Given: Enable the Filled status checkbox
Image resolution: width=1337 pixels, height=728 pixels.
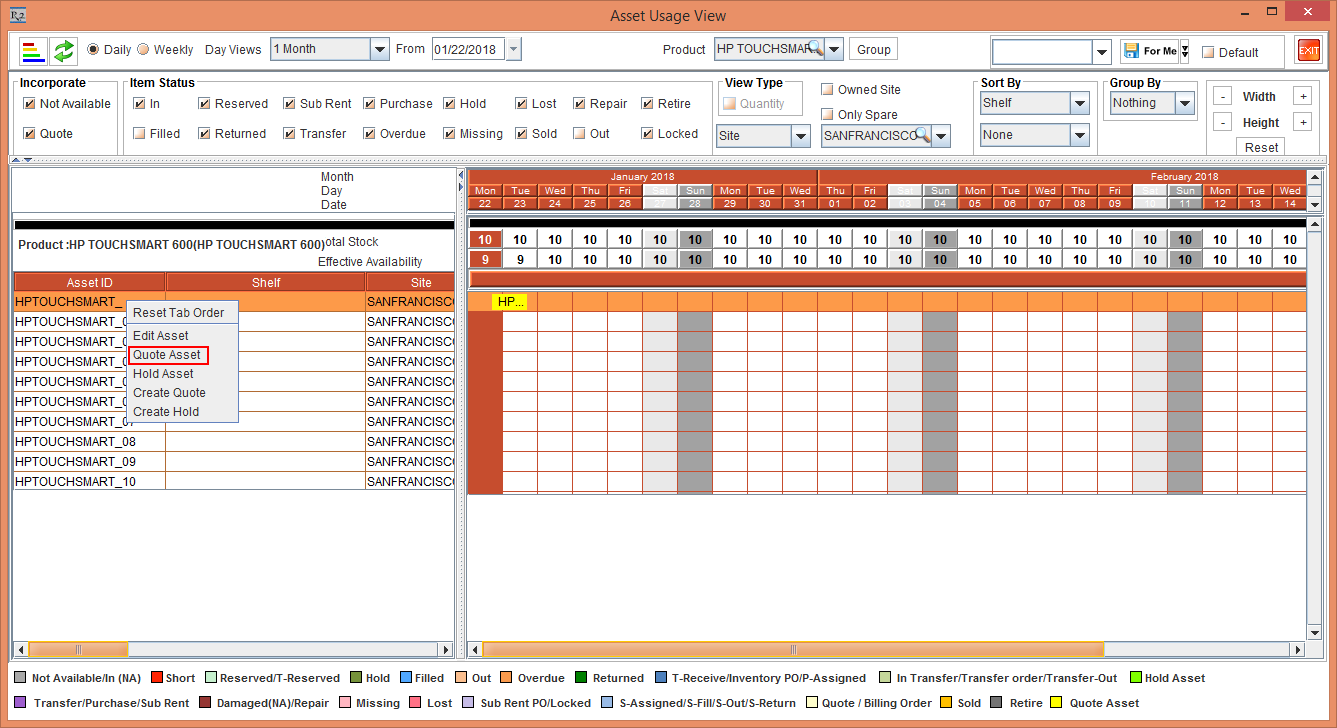Looking at the screenshot, I should tap(140, 133).
